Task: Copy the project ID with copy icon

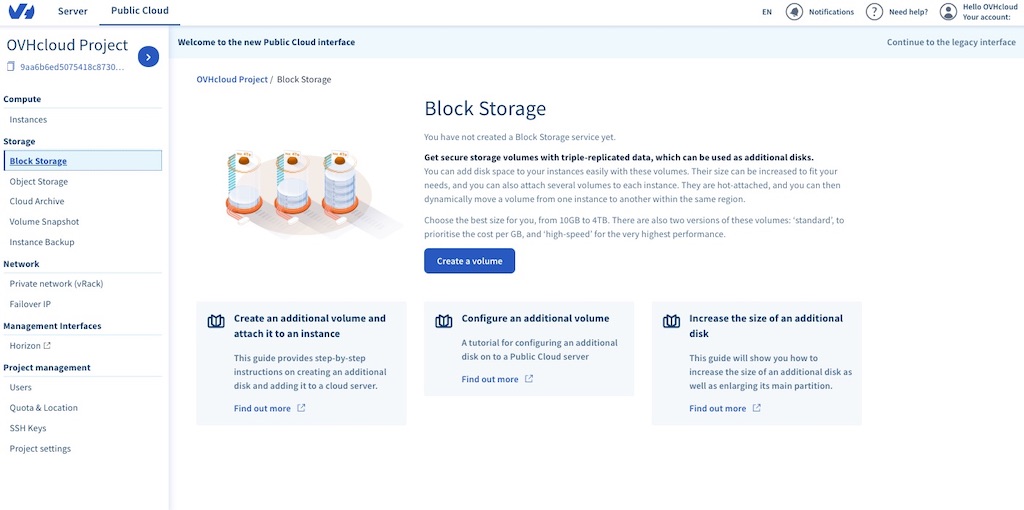Action: [x=11, y=67]
